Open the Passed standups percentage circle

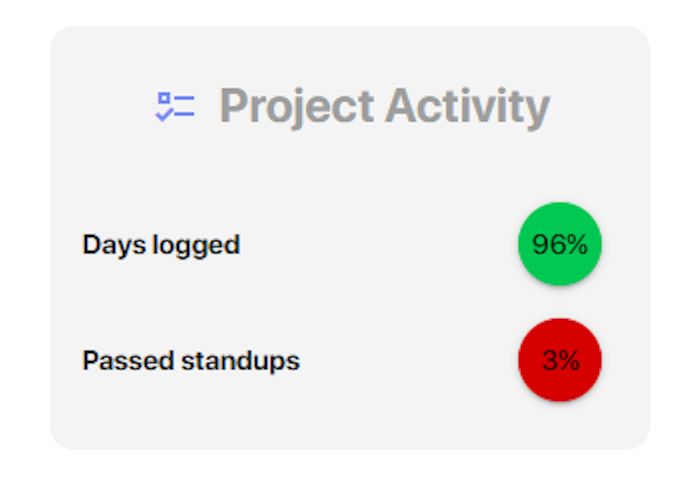point(560,360)
